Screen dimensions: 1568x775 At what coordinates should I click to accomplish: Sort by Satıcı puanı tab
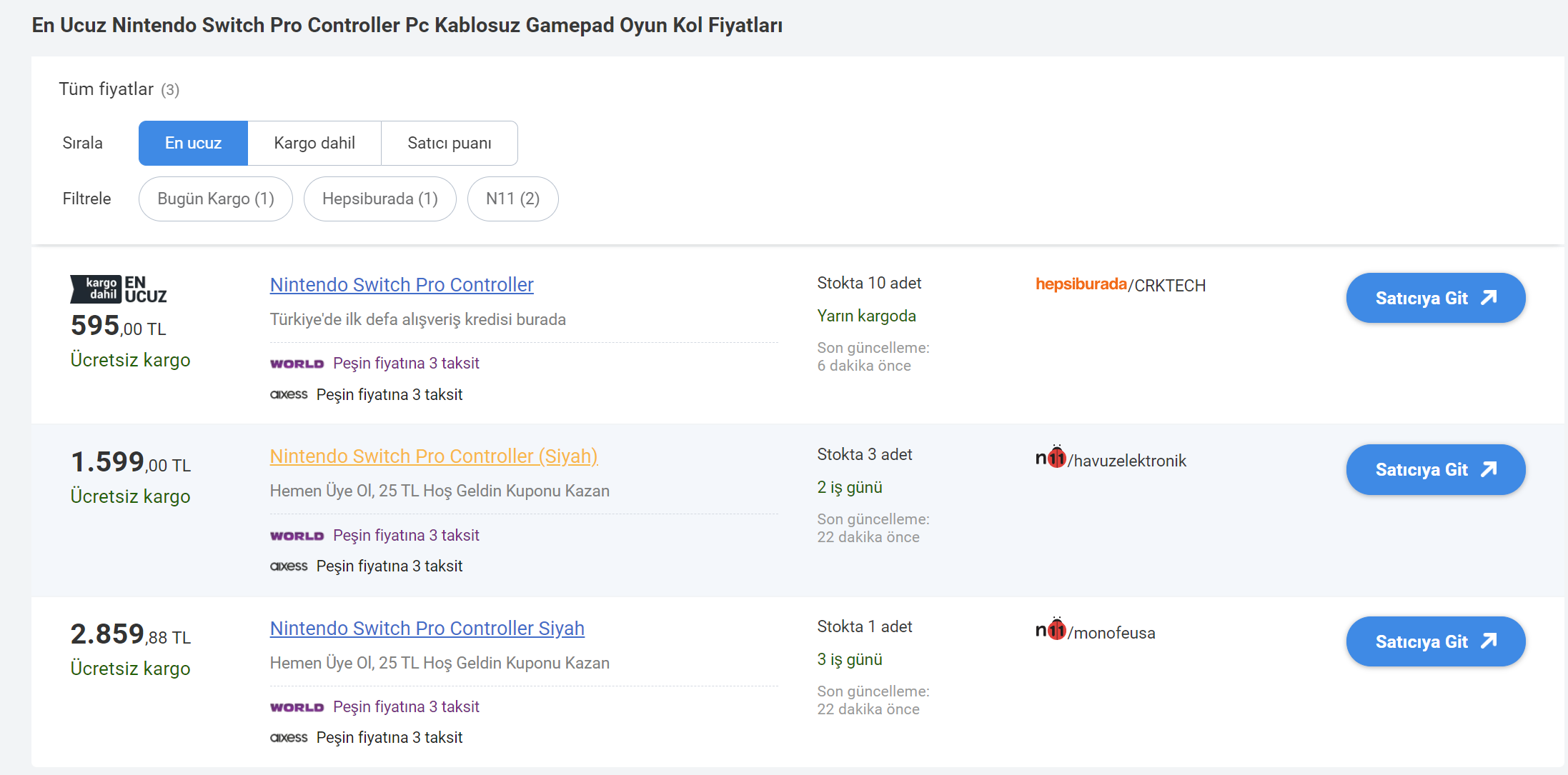click(450, 143)
